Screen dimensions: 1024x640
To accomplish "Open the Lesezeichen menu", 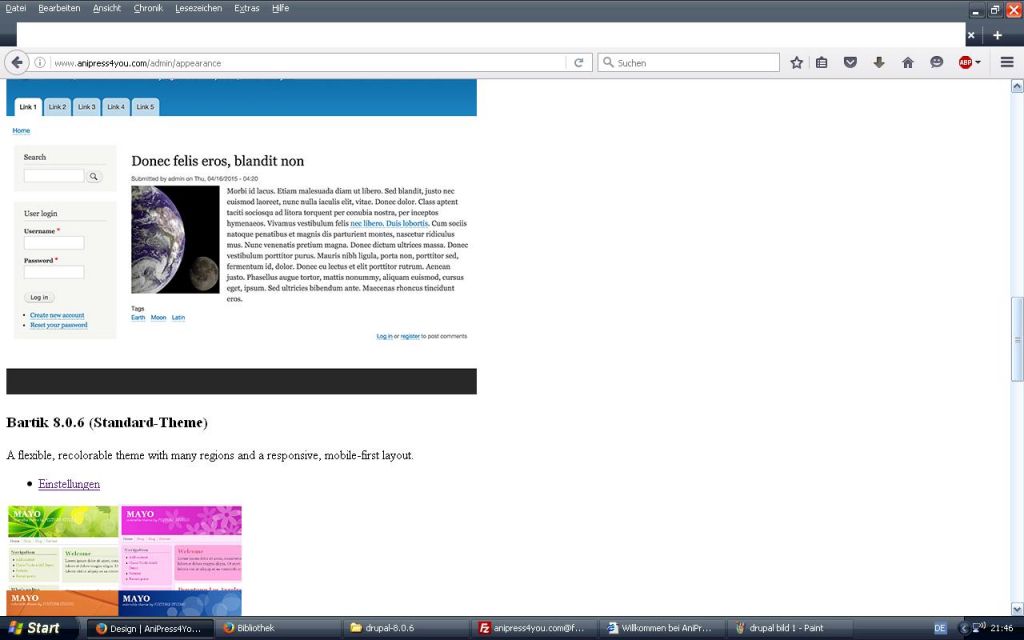I will coord(198,8).
